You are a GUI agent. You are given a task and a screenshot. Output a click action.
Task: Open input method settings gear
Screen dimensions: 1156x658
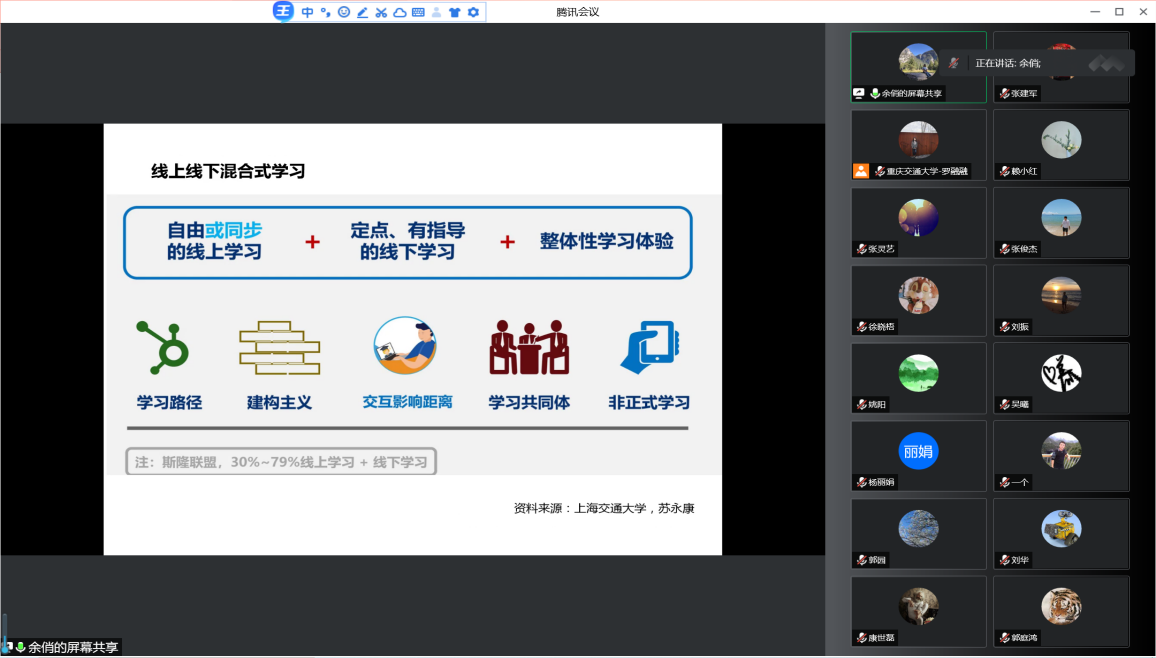click(x=473, y=12)
